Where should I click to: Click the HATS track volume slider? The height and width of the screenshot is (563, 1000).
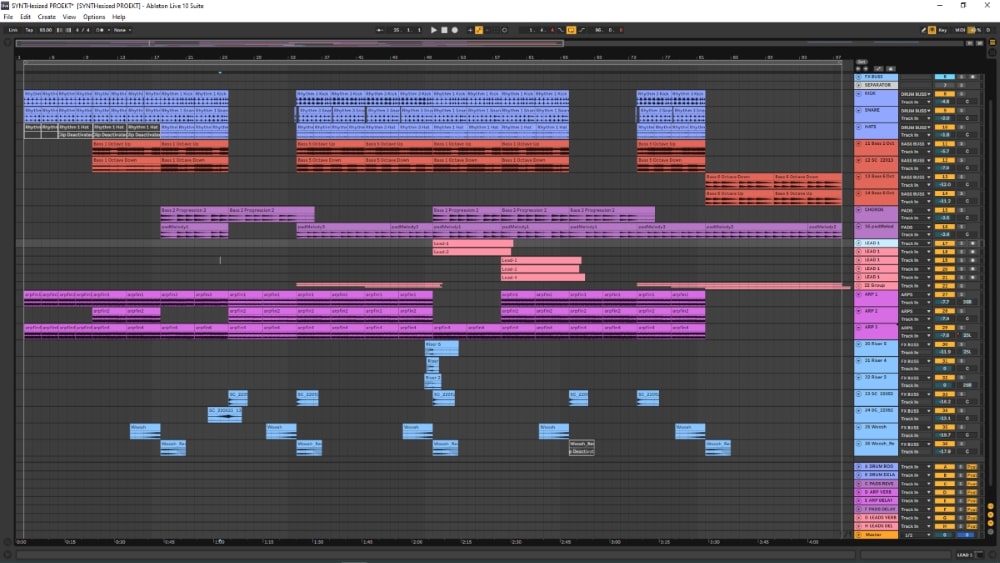(x=943, y=134)
